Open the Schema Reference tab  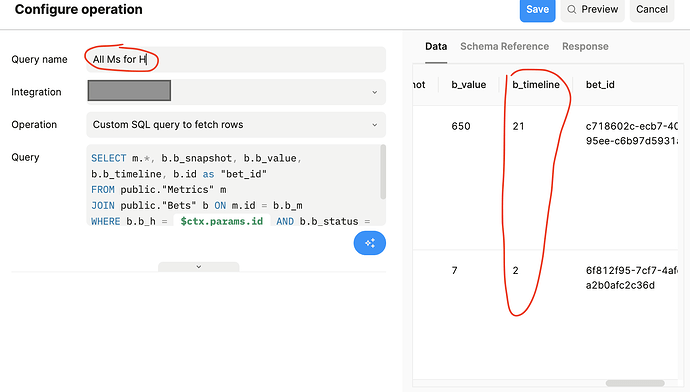tap(504, 47)
